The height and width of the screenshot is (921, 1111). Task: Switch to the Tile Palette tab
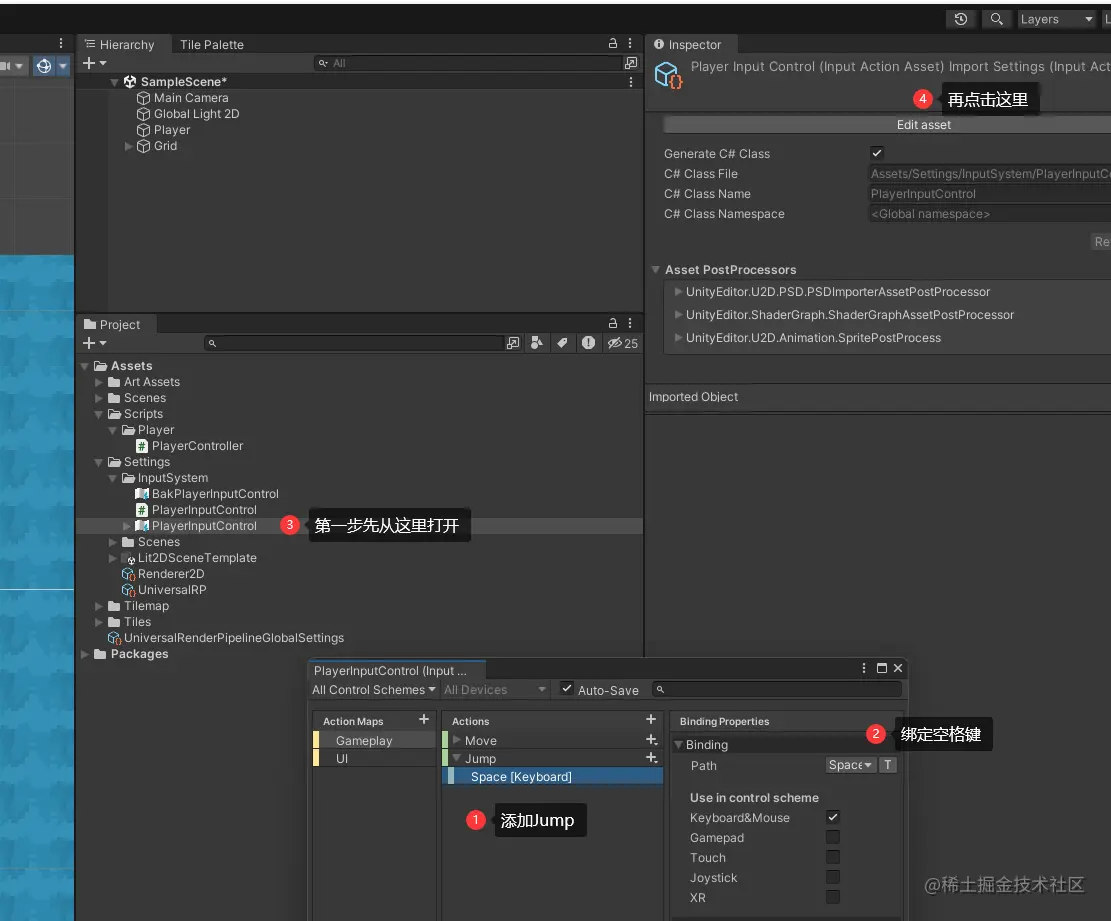pyautogui.click(x=211, y=45)
